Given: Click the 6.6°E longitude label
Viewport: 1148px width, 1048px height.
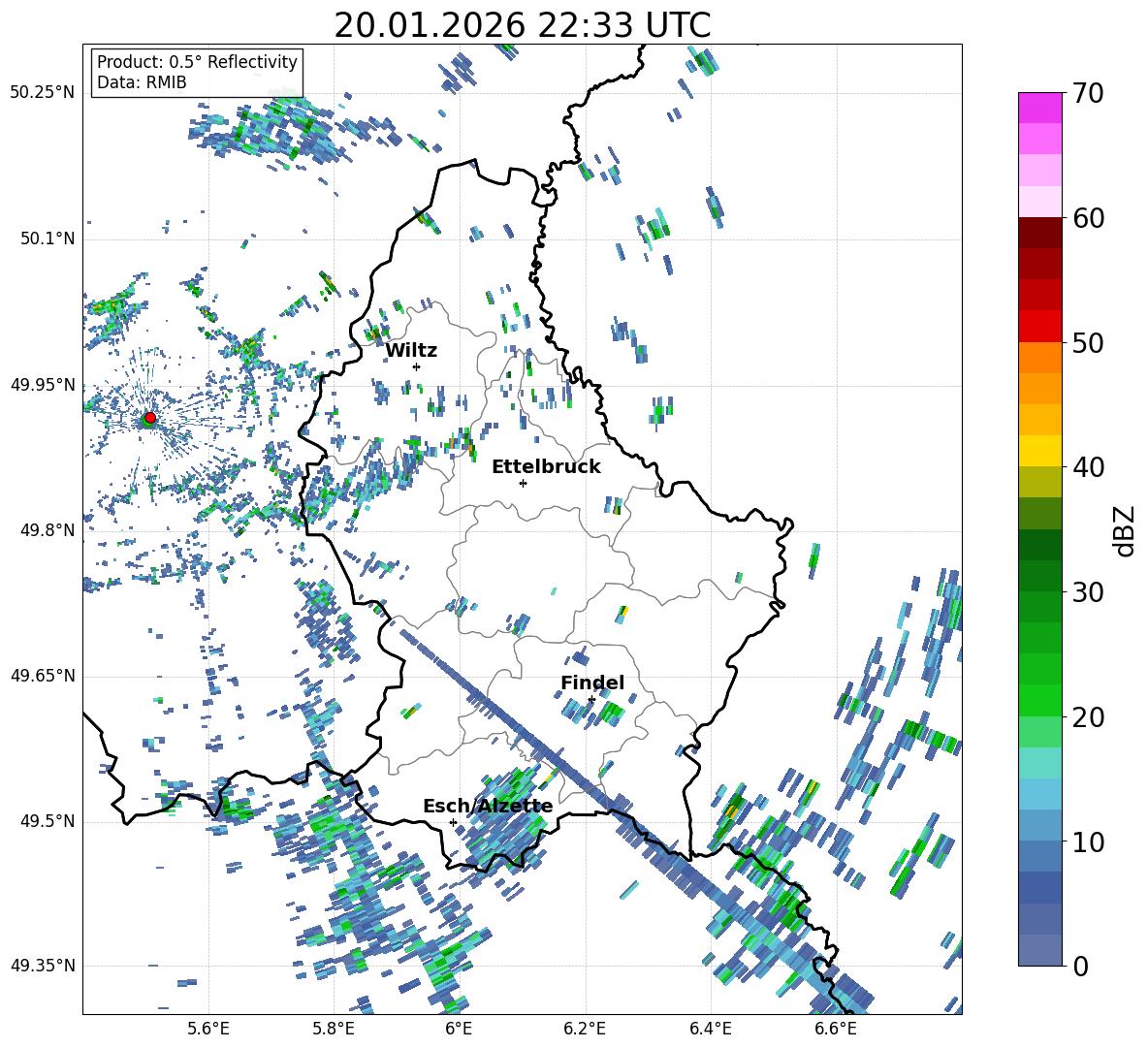Looking at the screenshot, I should click(x=836, y=1030).
